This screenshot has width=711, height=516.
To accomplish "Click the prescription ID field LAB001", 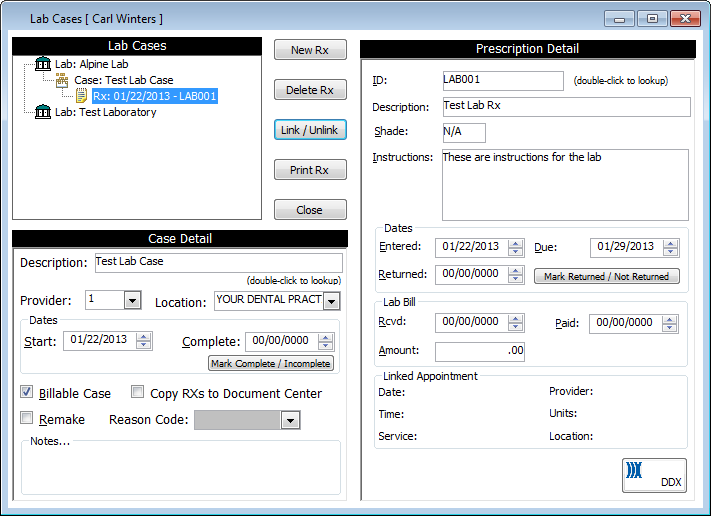I will [503, 80].
